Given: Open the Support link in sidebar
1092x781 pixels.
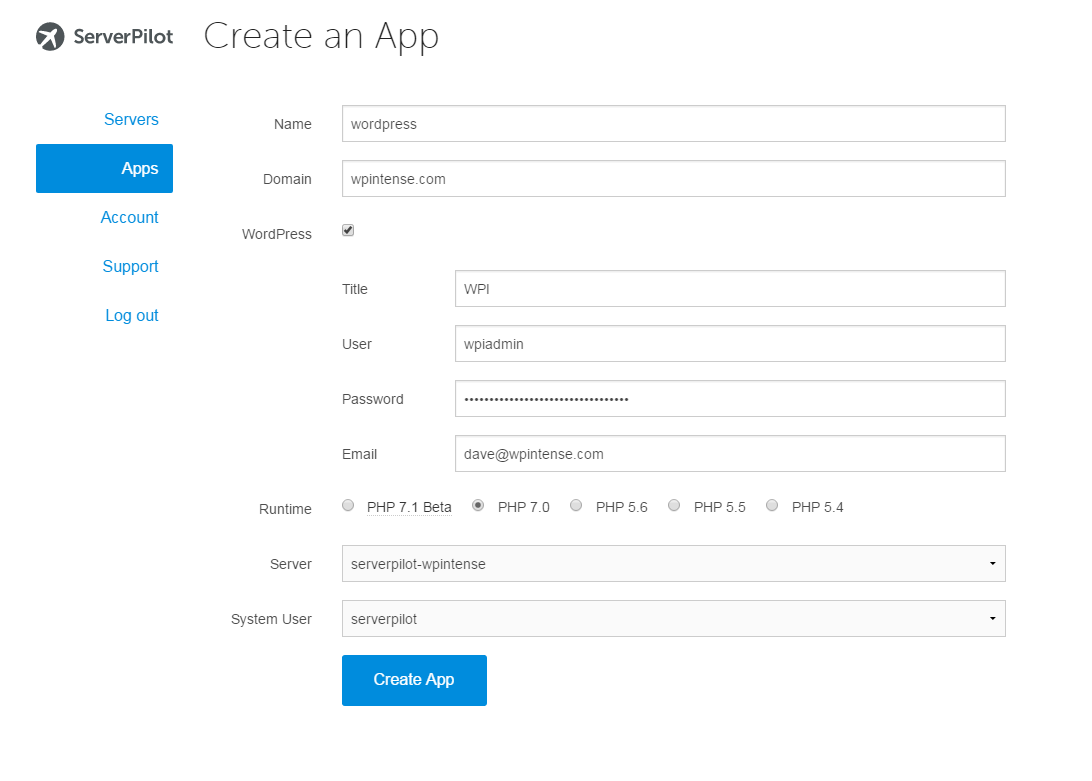Looking at the screenshot, I should point(130,267).
